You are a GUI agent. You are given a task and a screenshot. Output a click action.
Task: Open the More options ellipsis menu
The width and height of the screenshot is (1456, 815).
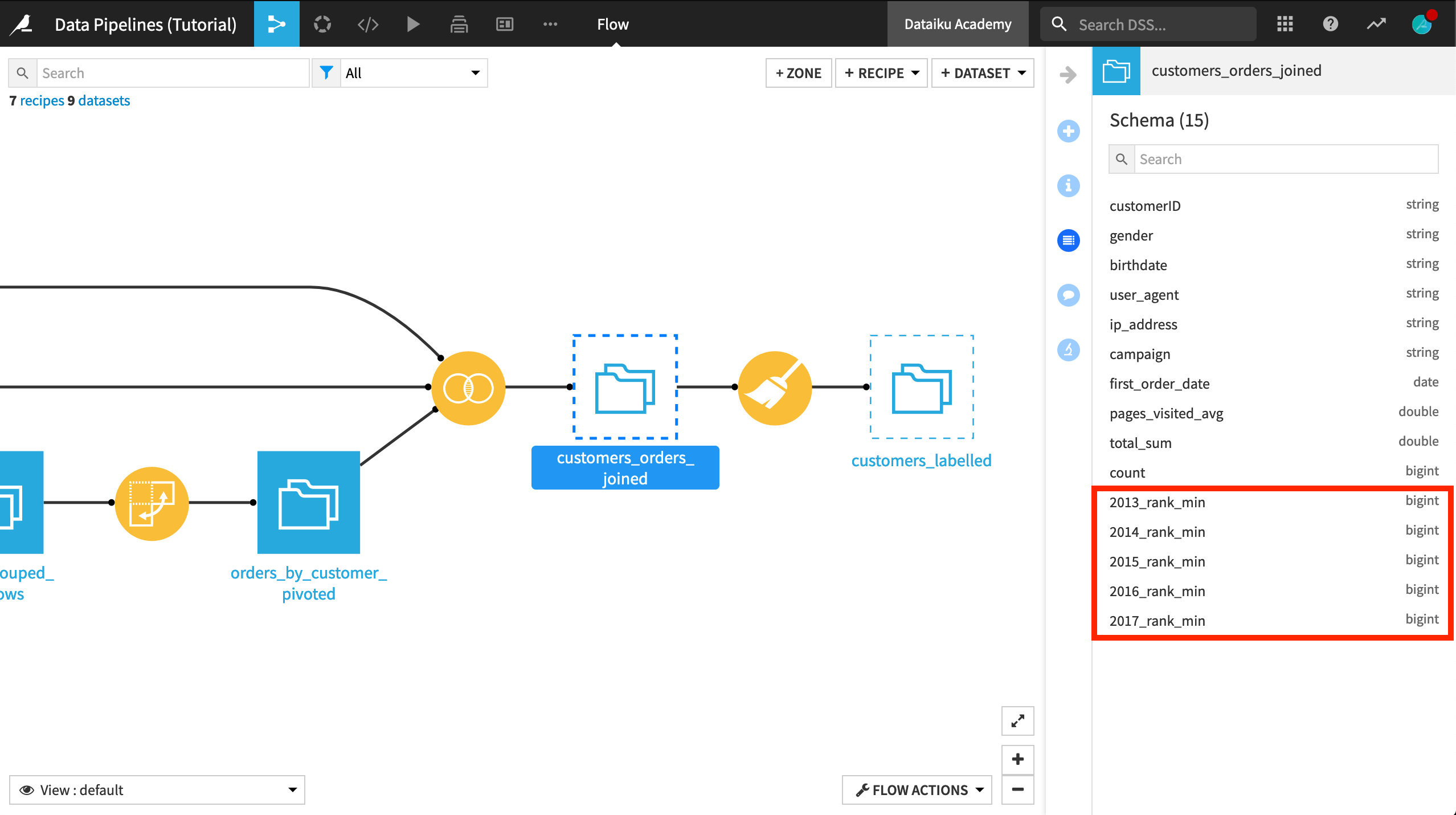coord(550,24)
